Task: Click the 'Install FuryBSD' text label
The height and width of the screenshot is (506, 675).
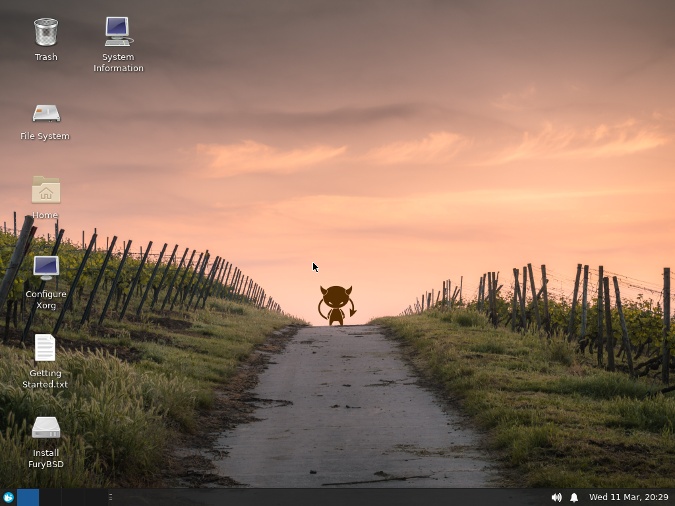Action: pos(46,458)
